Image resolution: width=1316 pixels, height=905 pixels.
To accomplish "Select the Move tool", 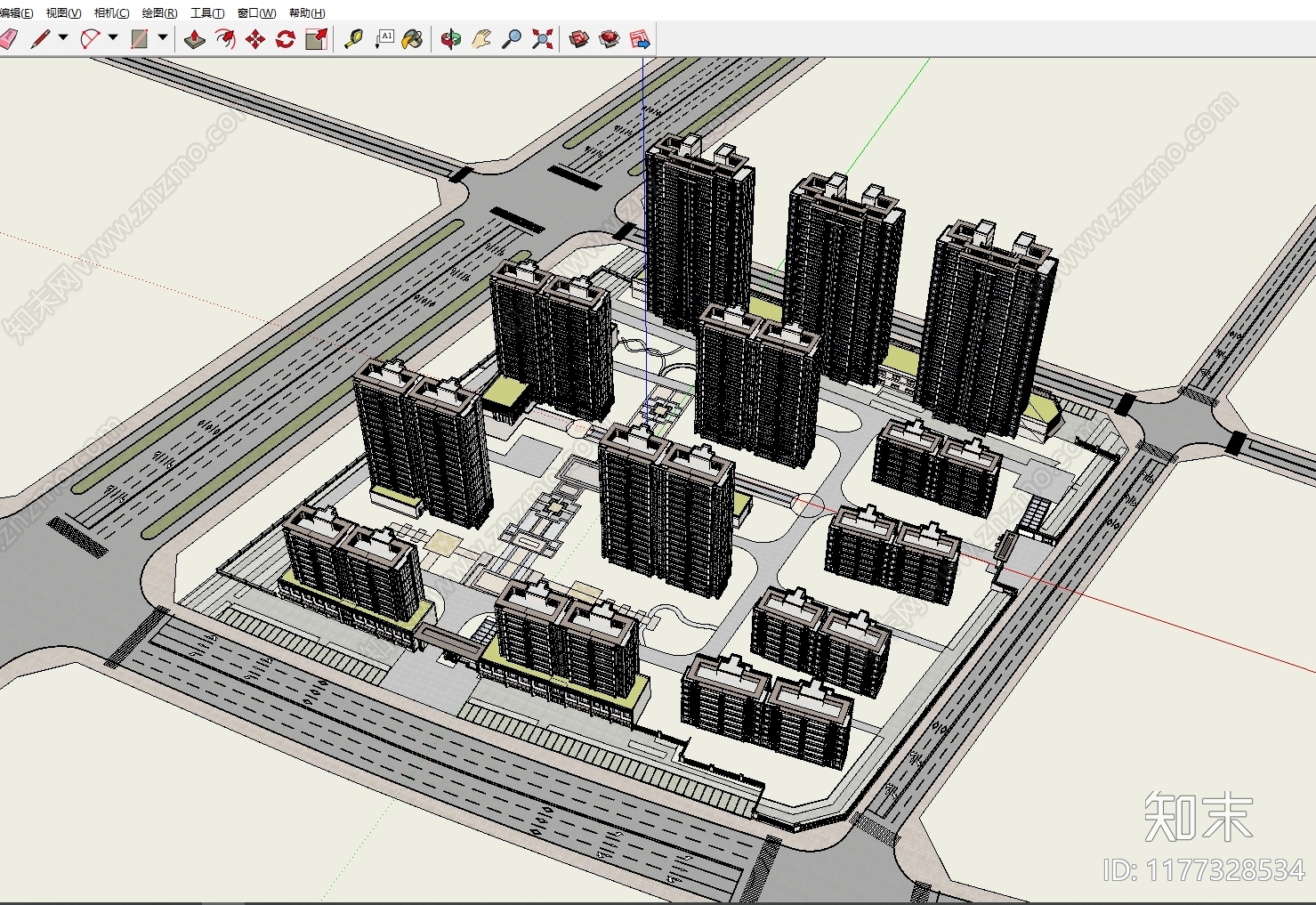I will click(x=255, y=39).
